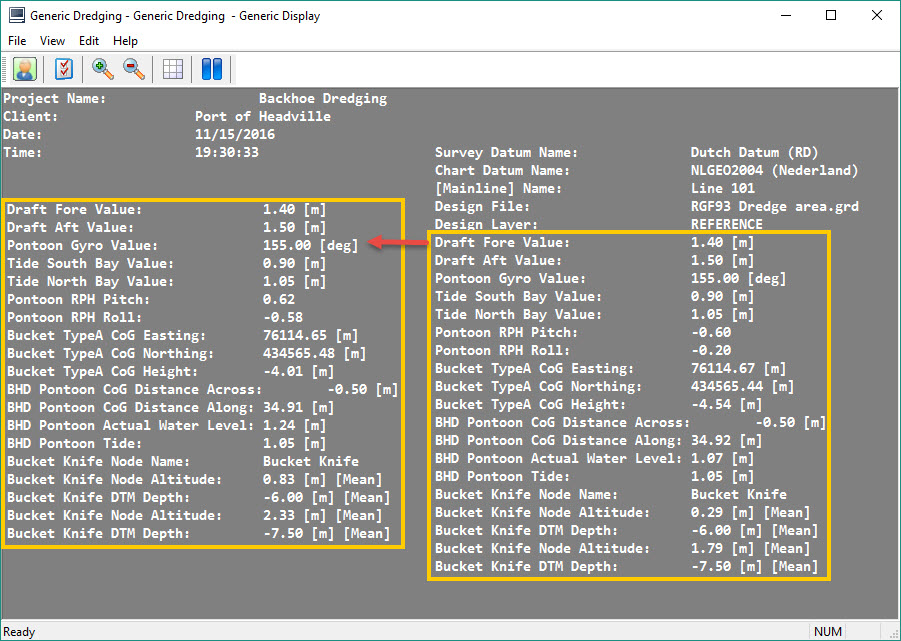Screen dimensions: 901x641
Task: Open the Help menu
Action: point(125,41)
